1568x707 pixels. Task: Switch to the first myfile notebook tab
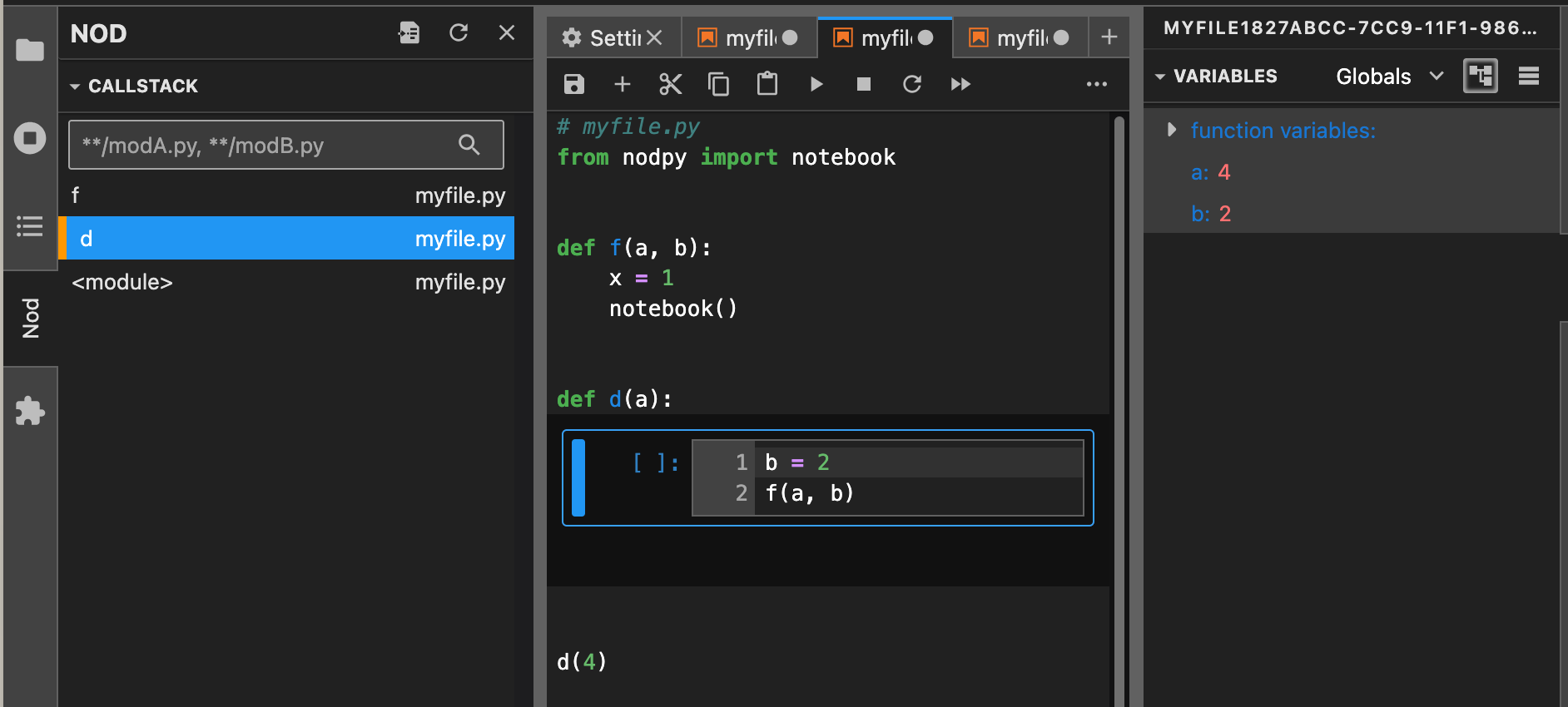[x=749, y=38]
